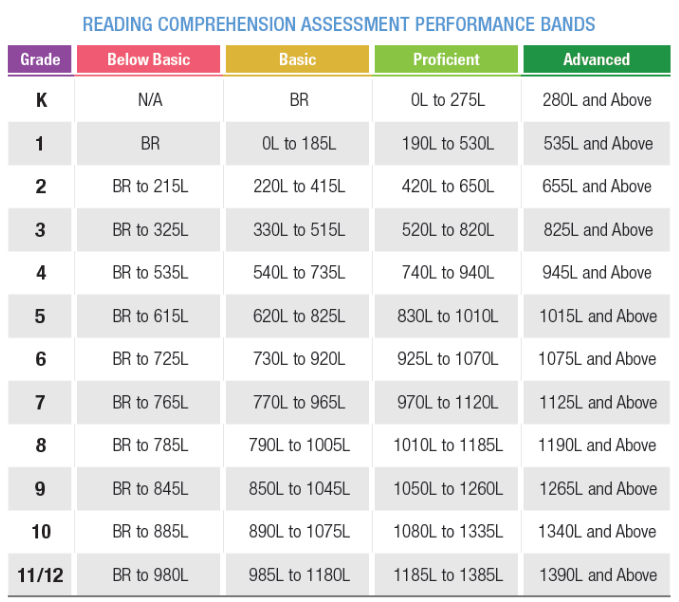Select the BR to 885L cell
The height and width of the screenshot is (602, 679).
click(149, 531)
